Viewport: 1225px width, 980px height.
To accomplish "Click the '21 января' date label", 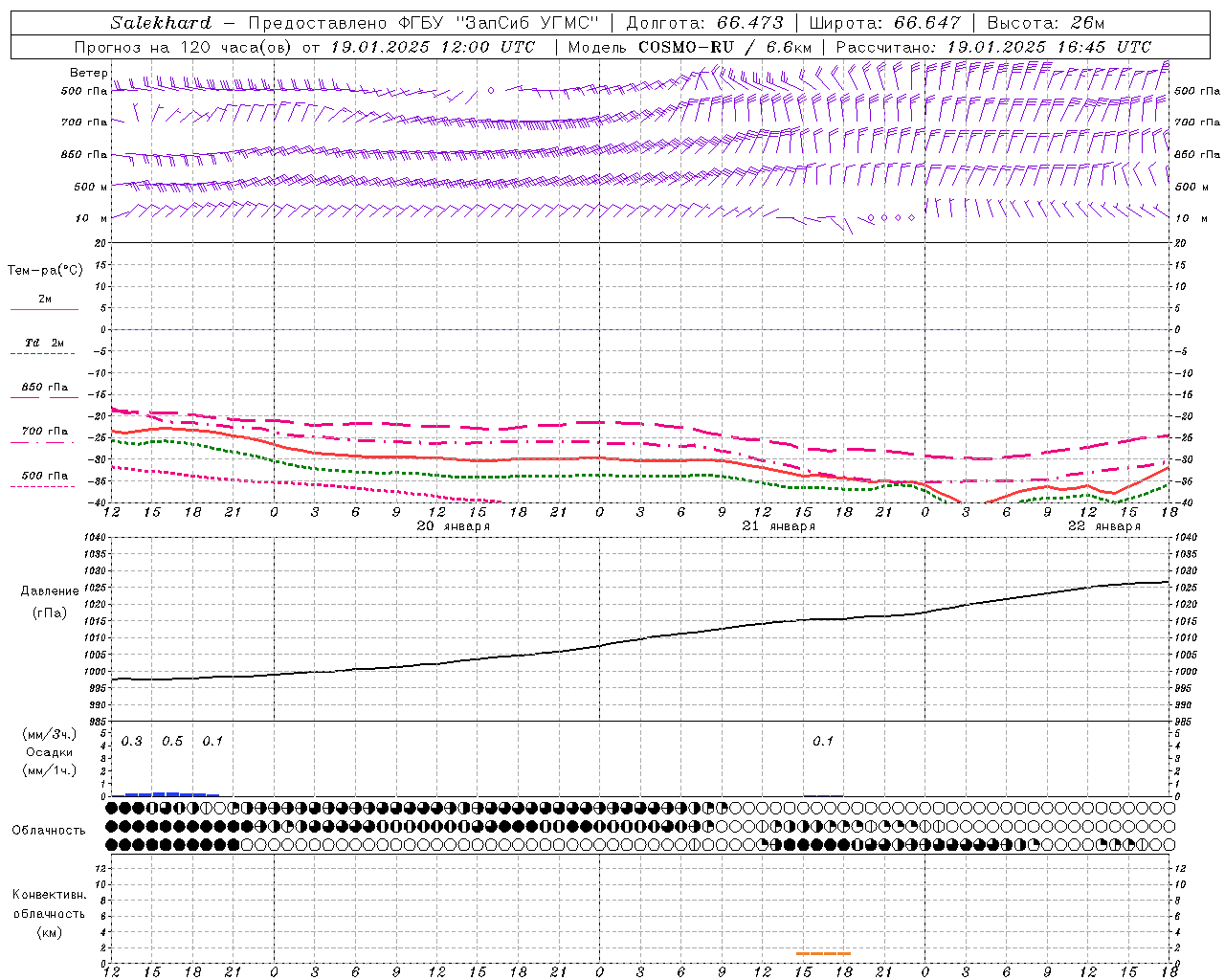I will (x=779, y=526).
